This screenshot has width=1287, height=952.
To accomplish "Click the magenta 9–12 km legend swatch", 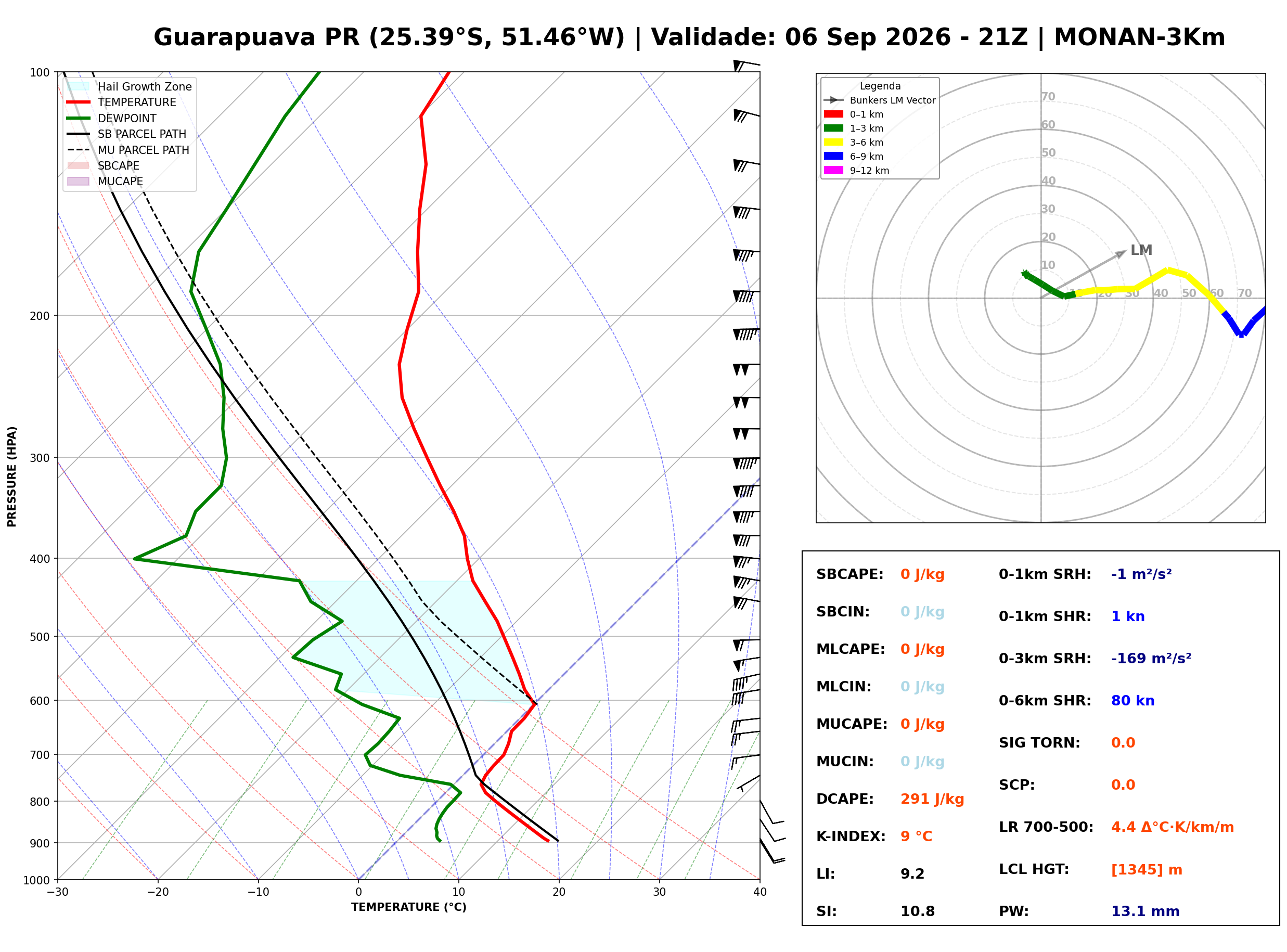I will pyautogui.click(x=833, y=170).
